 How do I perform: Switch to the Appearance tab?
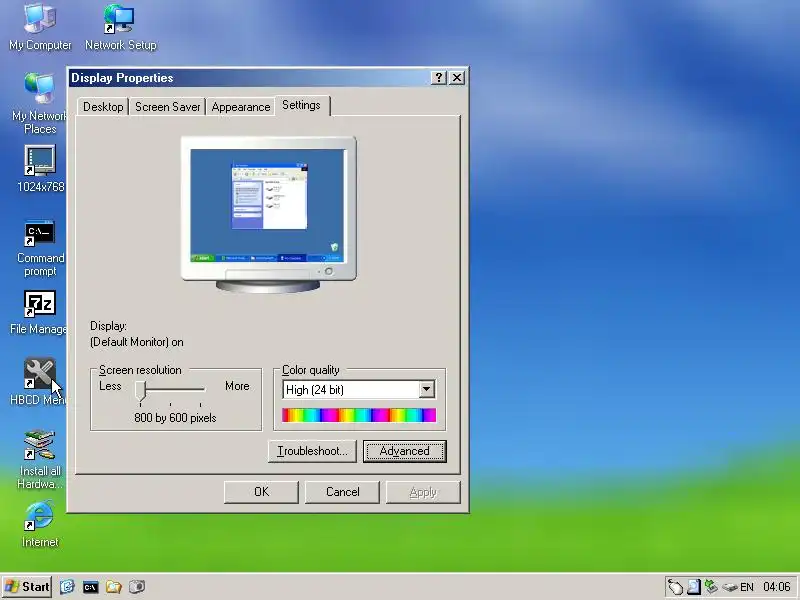(241, 107)
